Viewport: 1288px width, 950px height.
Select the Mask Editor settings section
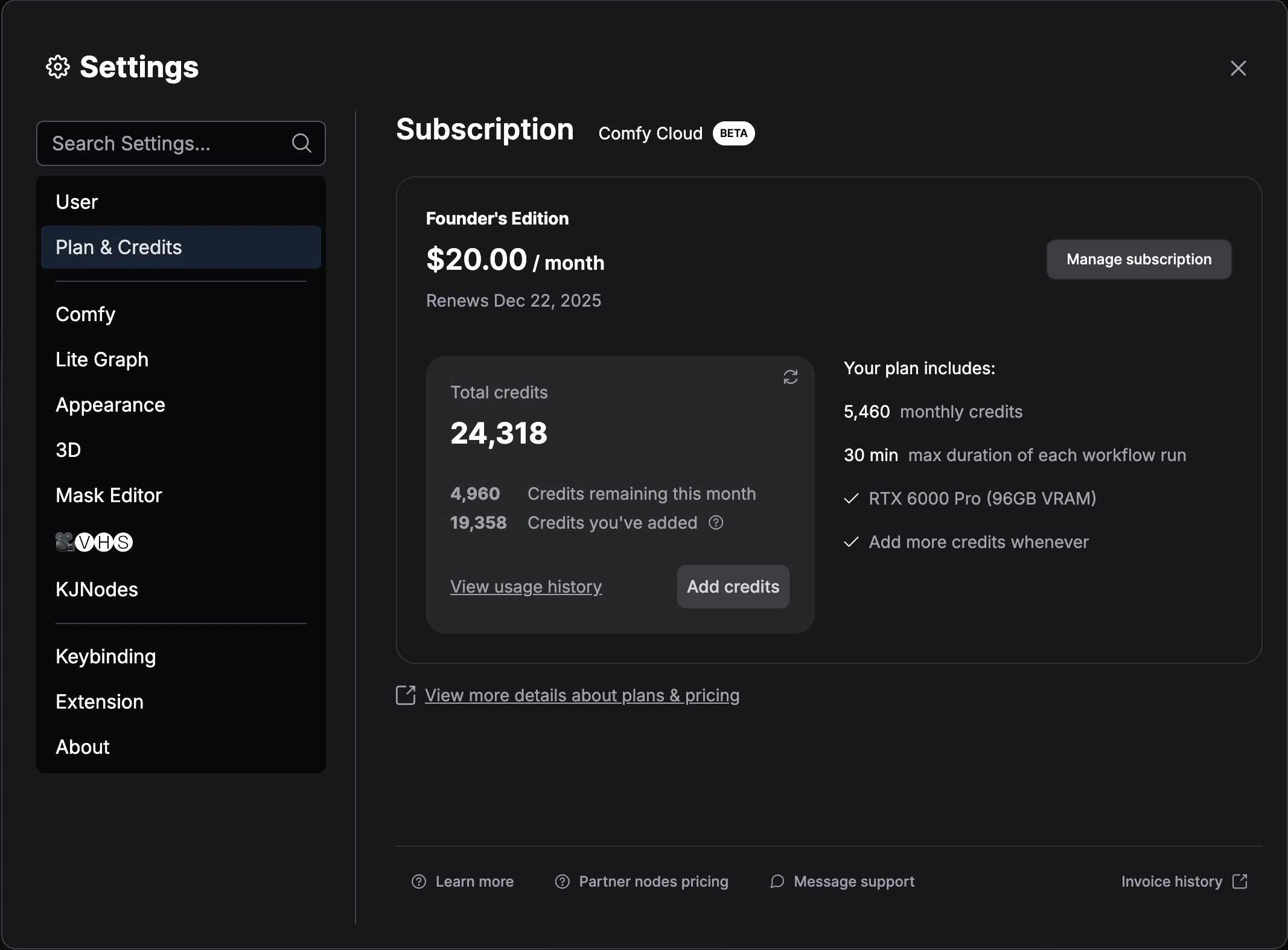click(x=109, y=495)
